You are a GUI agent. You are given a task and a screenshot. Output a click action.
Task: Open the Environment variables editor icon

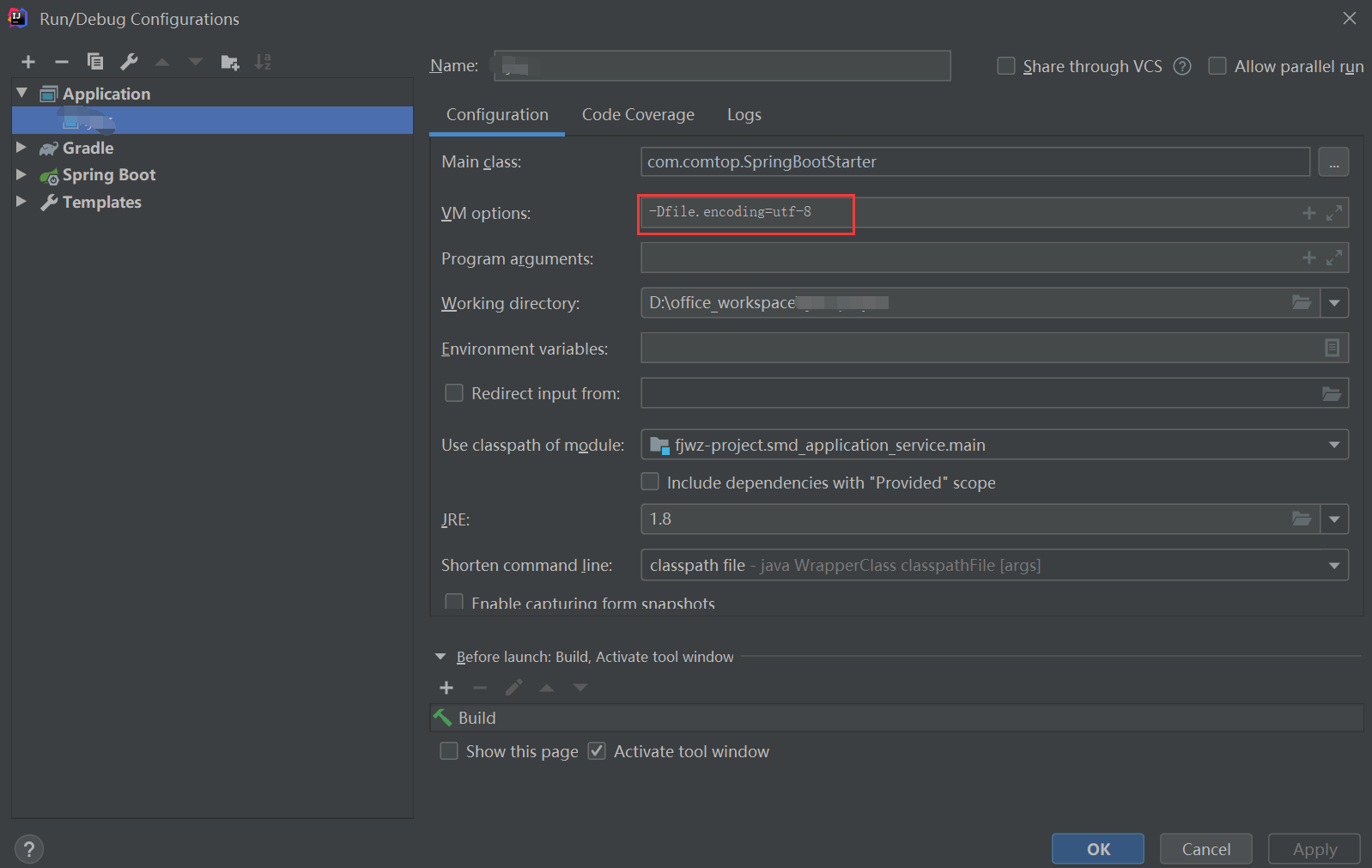click(x=1332, y=348)
